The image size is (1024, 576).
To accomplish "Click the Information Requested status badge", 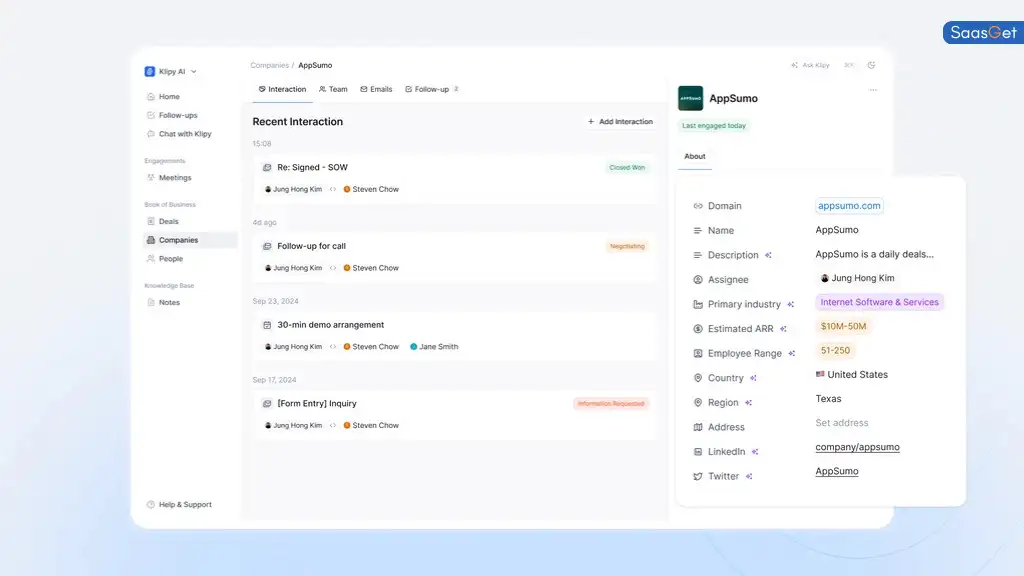I will [611, 404].
